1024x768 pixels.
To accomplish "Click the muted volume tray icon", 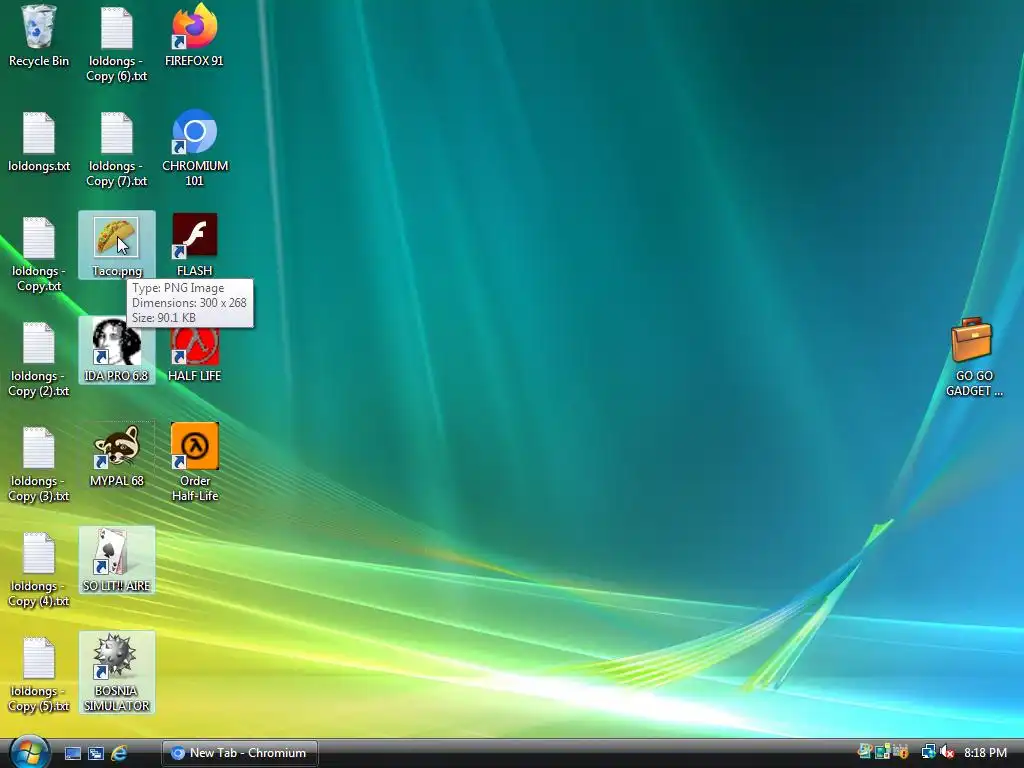I will coord(946,752).
